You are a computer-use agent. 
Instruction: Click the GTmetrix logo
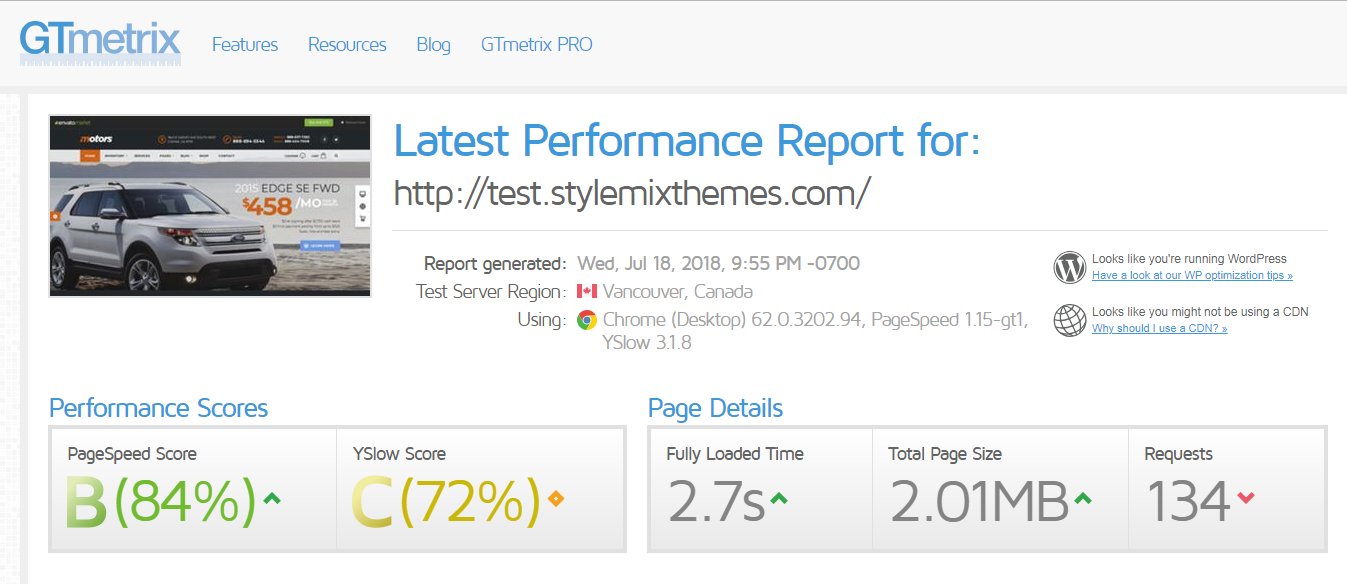[x=100, y=44]
